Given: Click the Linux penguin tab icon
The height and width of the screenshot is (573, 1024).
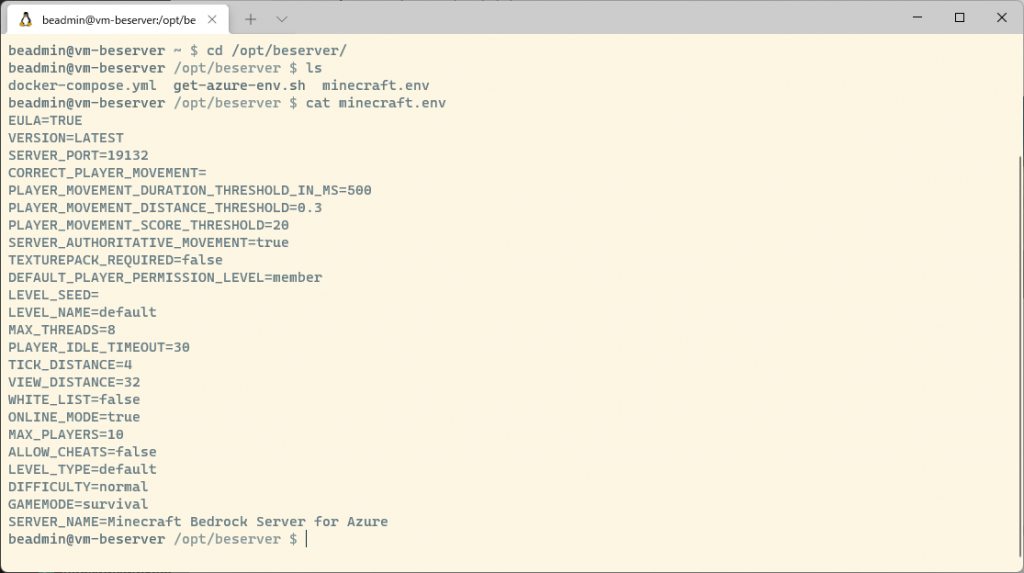Looking at the screenshot, I should pos(25,20).
